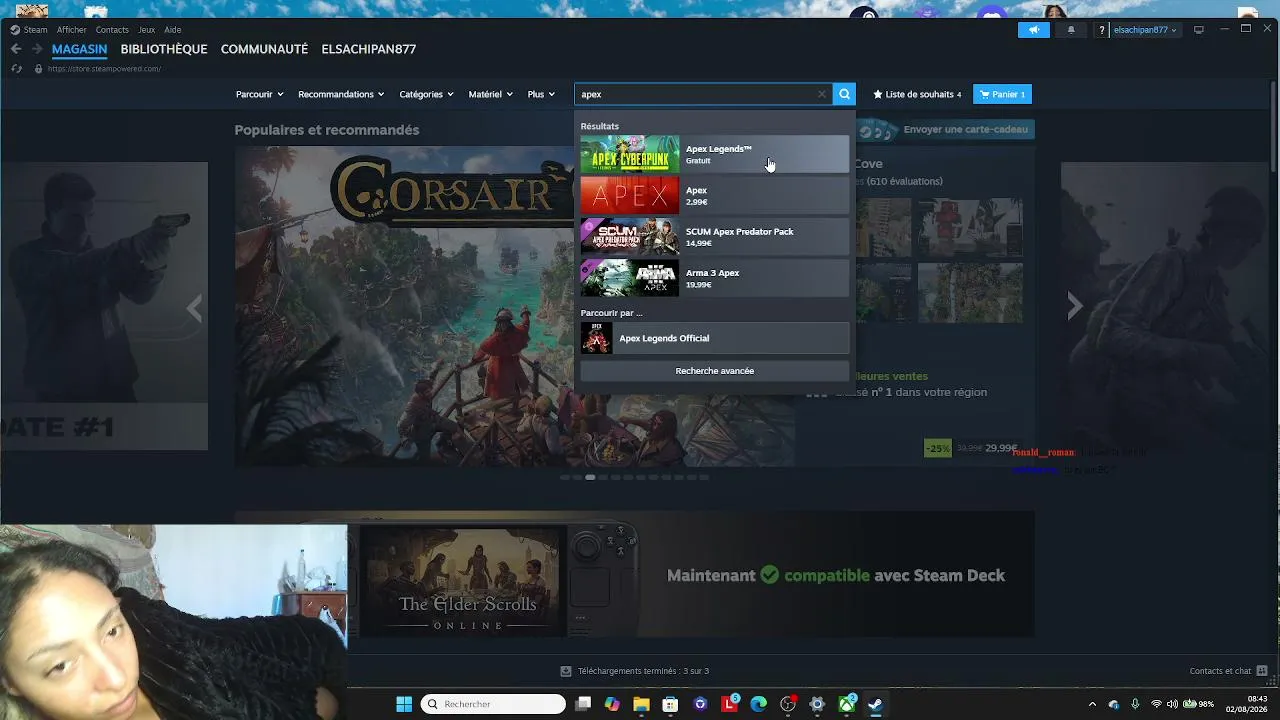Open the Wi-Fi network icon in tray
Image resolution: width=1280 pixels, height=720 pixels.
click(1156, 704)
